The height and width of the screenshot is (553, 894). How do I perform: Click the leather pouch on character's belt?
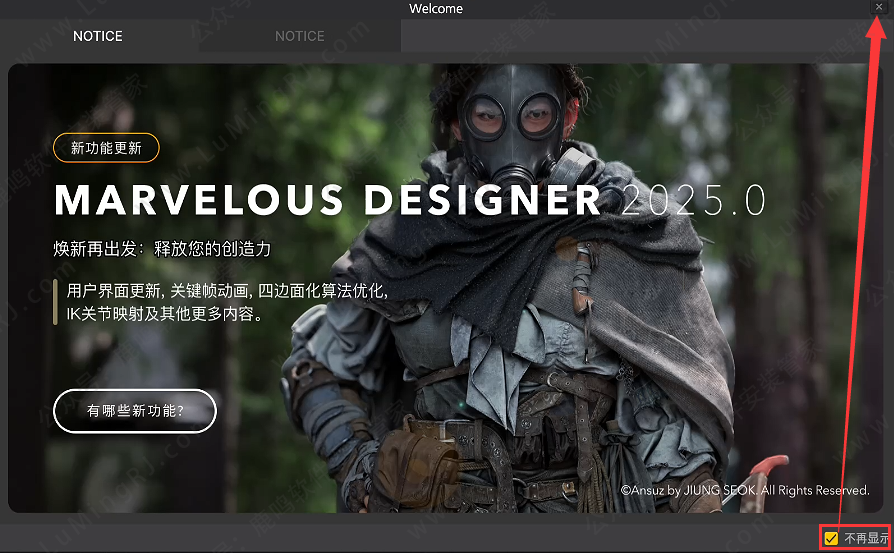[x=416, y=458]
